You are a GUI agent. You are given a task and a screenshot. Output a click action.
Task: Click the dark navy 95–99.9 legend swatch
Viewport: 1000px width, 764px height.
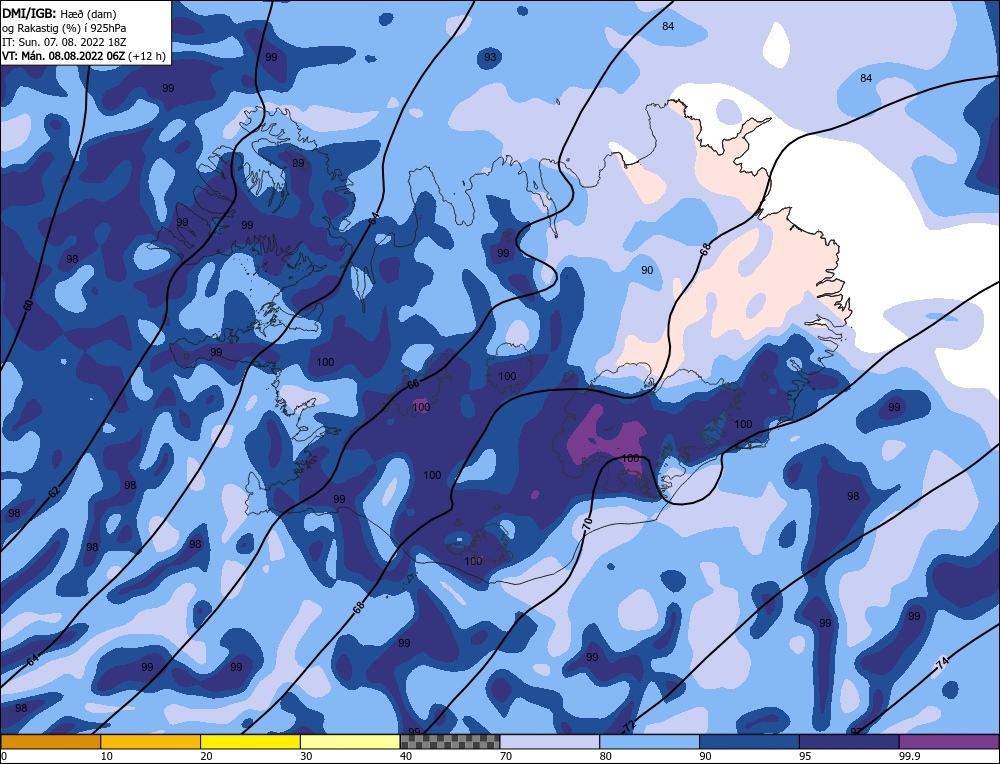point(849,742)
